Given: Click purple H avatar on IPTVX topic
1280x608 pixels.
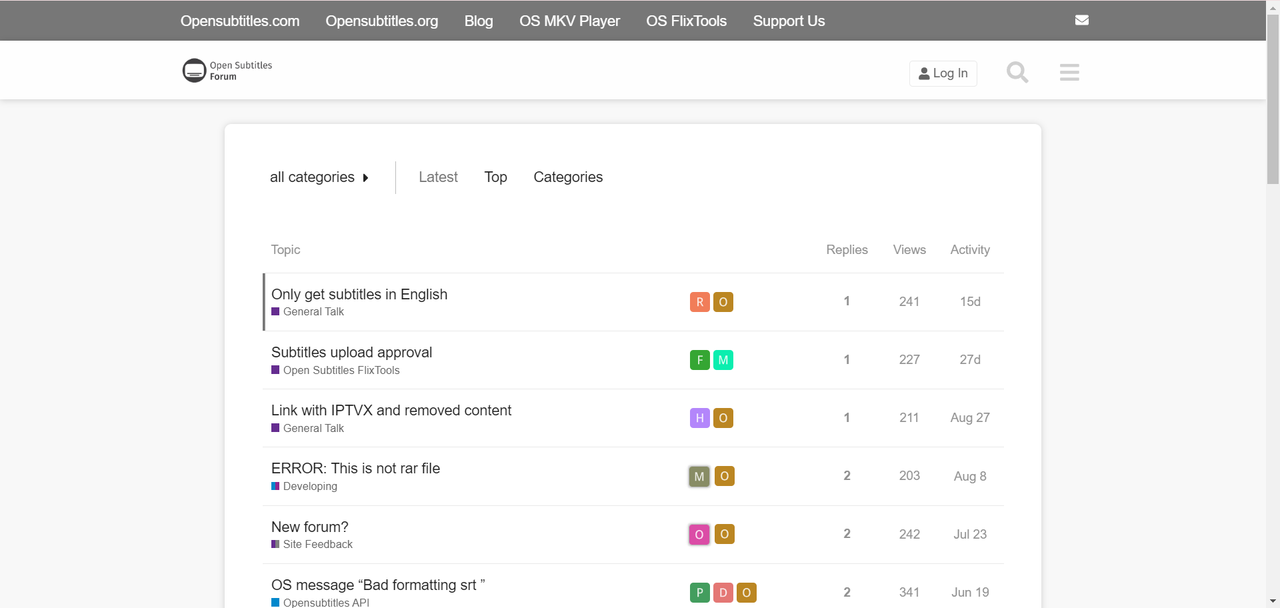Looking at the screenshot, I should pyautogui.click(x=699, y=418).
